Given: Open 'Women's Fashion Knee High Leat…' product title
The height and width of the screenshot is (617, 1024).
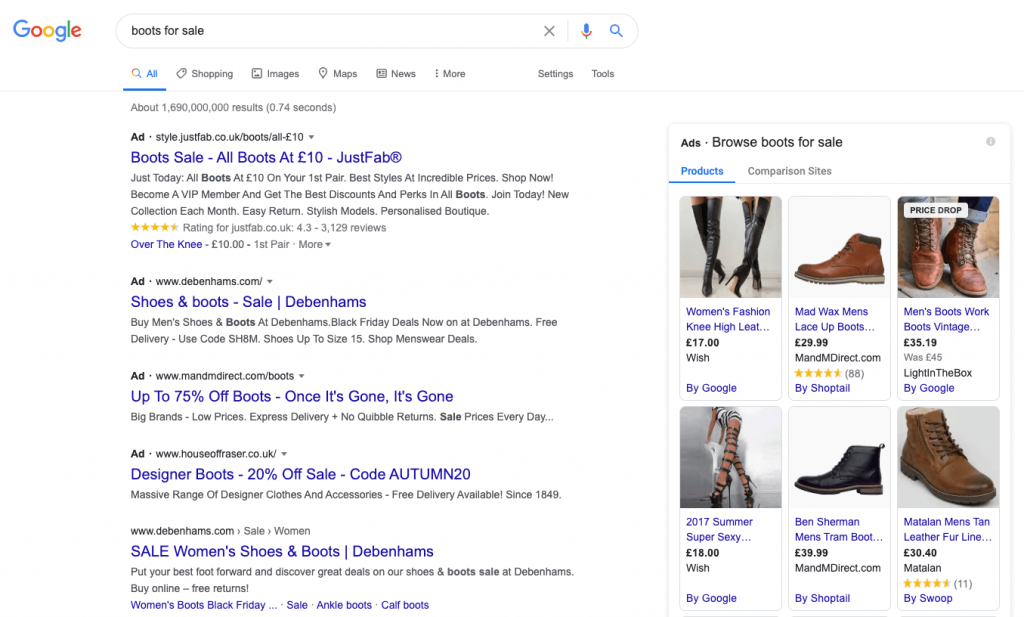Looking at the screenshot, I should pos(728,319).
